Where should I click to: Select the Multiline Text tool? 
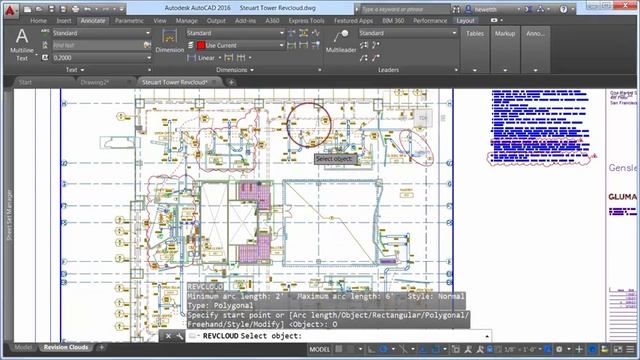point(22,45)
